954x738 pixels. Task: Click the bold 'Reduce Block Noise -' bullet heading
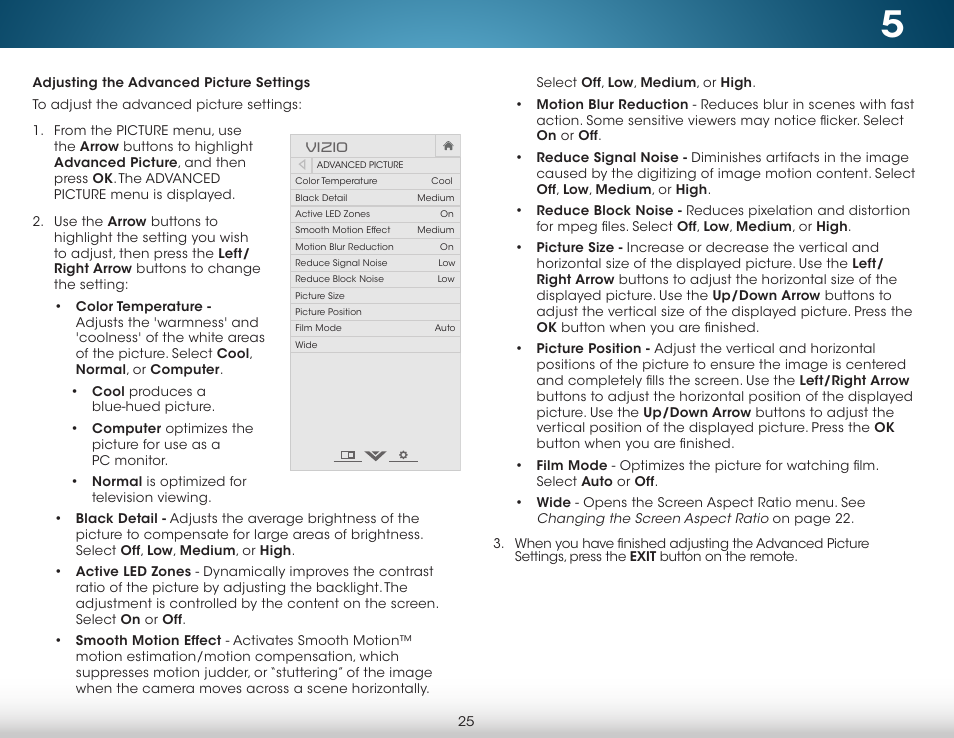coord(609,210)
